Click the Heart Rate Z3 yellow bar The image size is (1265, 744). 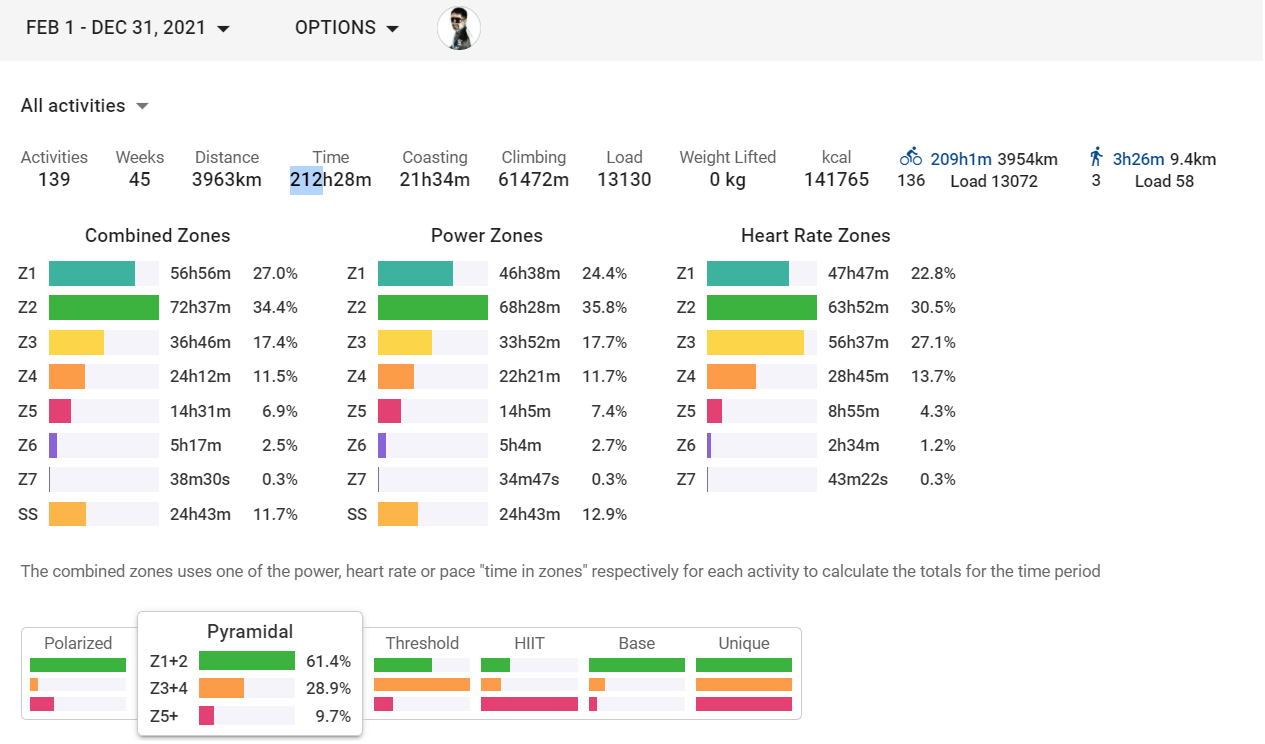pyautogui.click(x=755, y=342)
